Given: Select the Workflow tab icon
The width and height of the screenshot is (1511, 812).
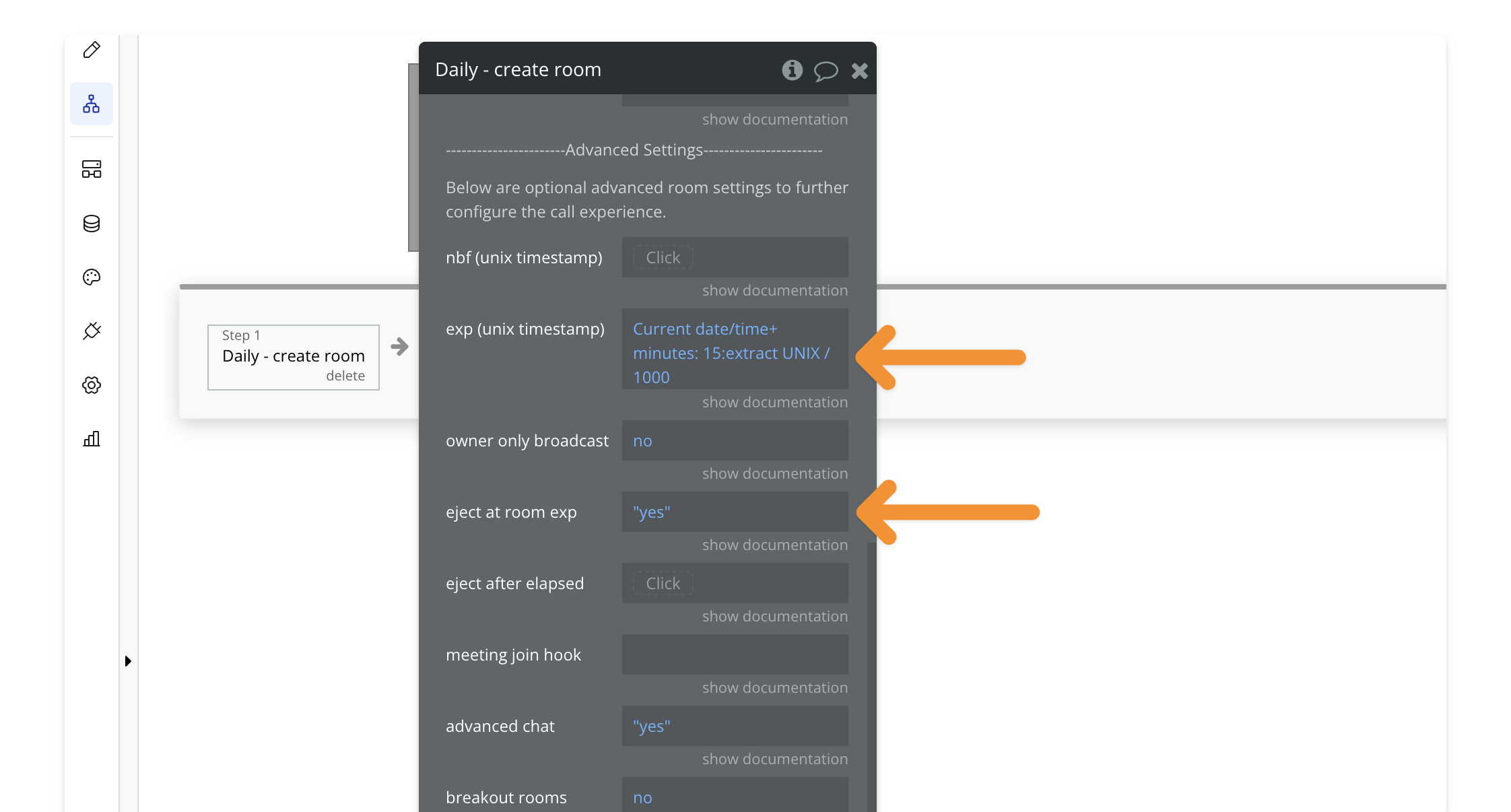Looking at the screenshot, I should (92, 104).
